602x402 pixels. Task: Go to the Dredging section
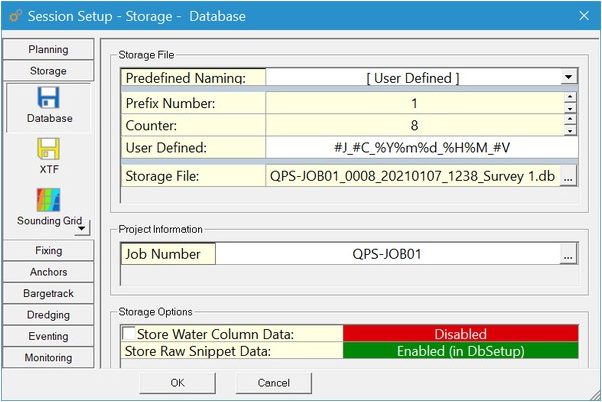(48, 315)
